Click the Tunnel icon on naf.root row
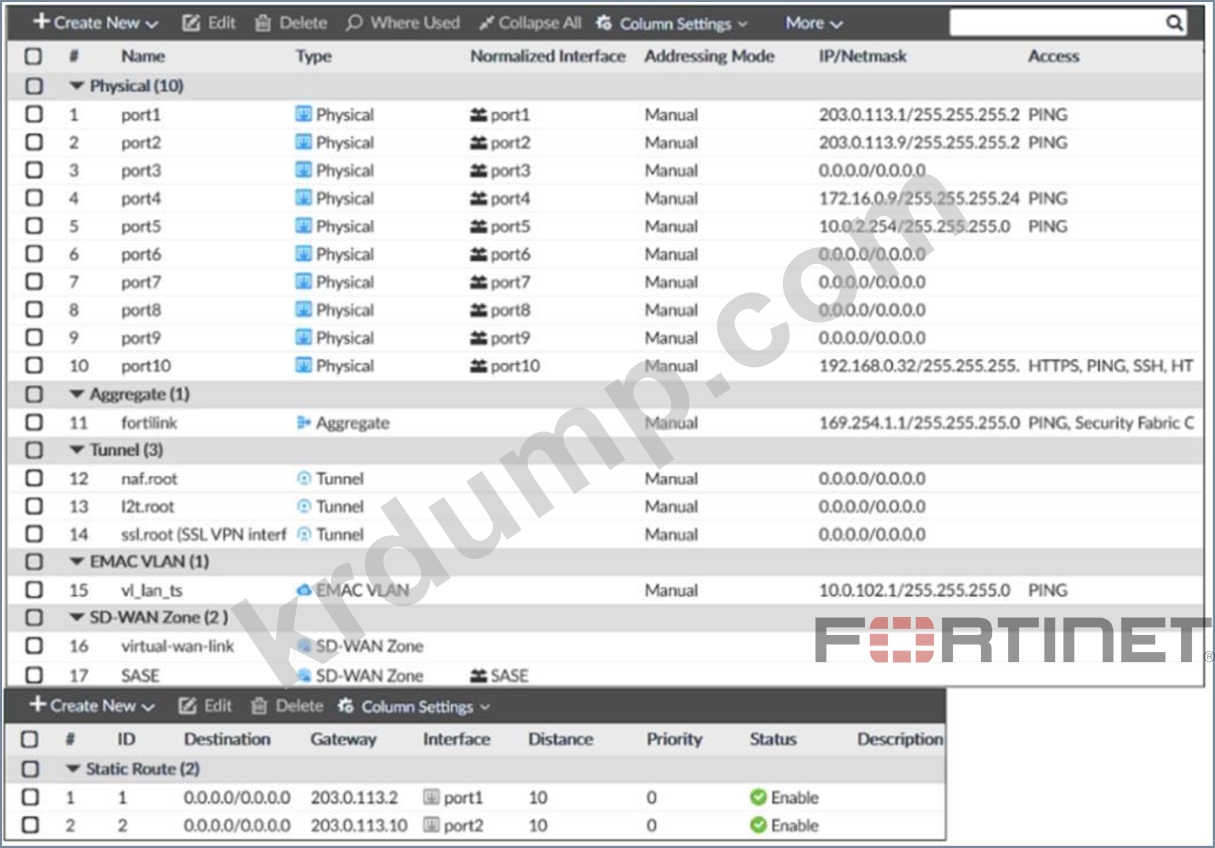1215x848 pixels. tap(304, 479)
